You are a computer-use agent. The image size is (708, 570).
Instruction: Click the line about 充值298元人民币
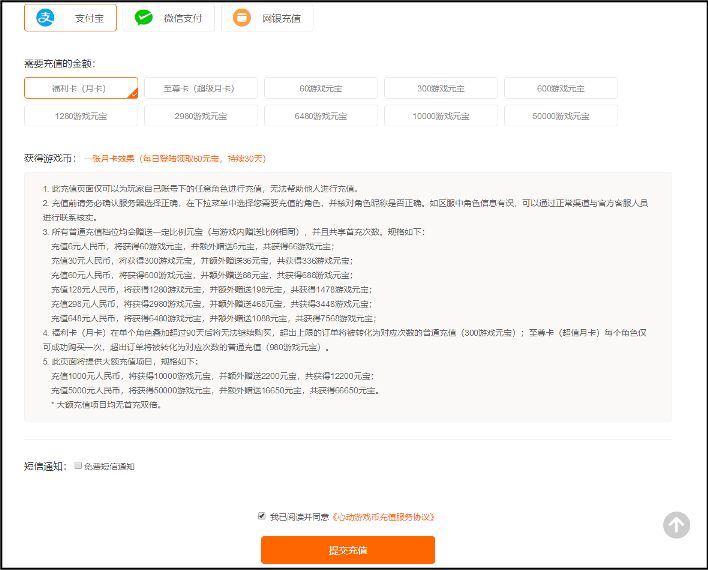(211, 304)
